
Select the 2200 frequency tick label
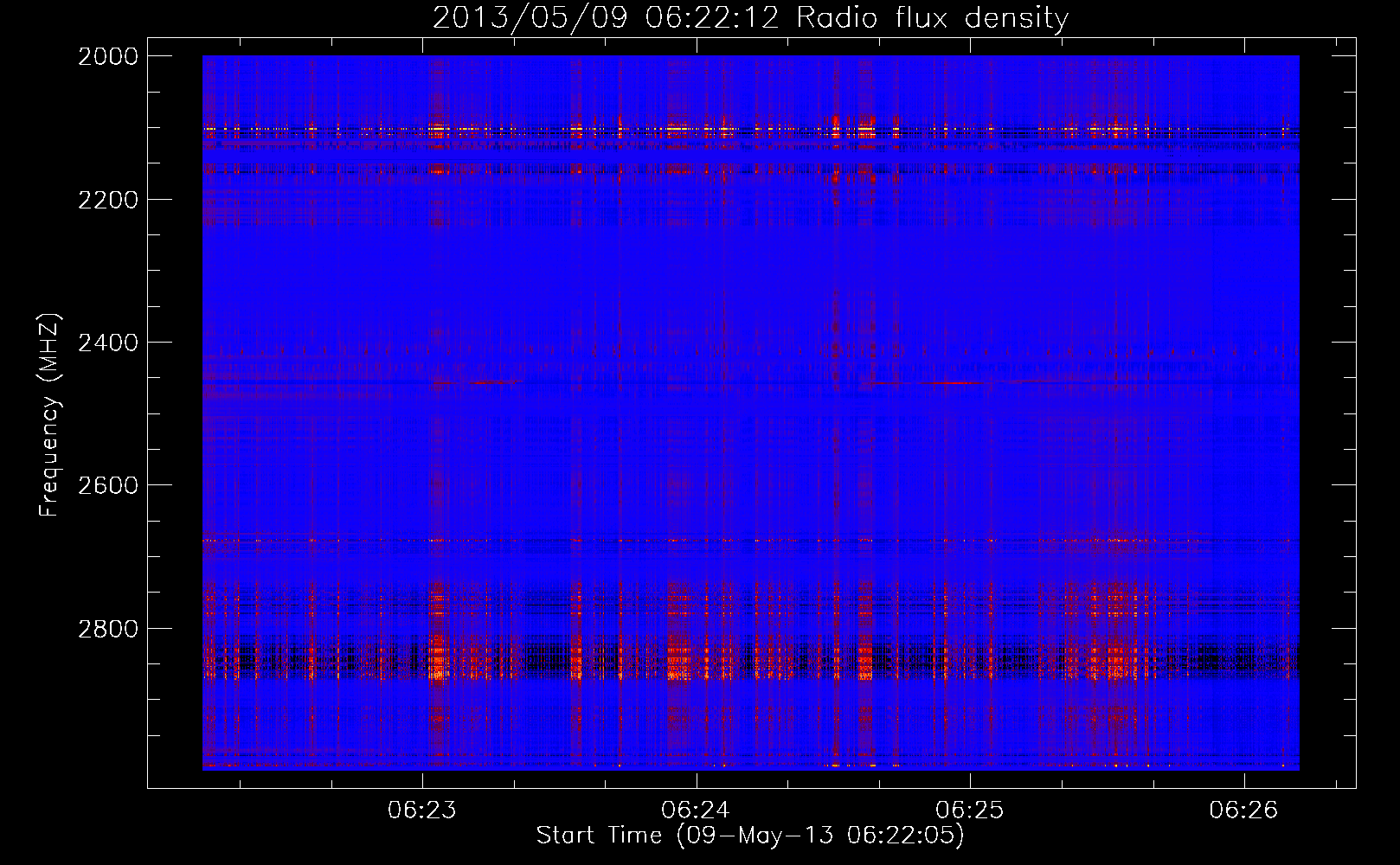108,200
